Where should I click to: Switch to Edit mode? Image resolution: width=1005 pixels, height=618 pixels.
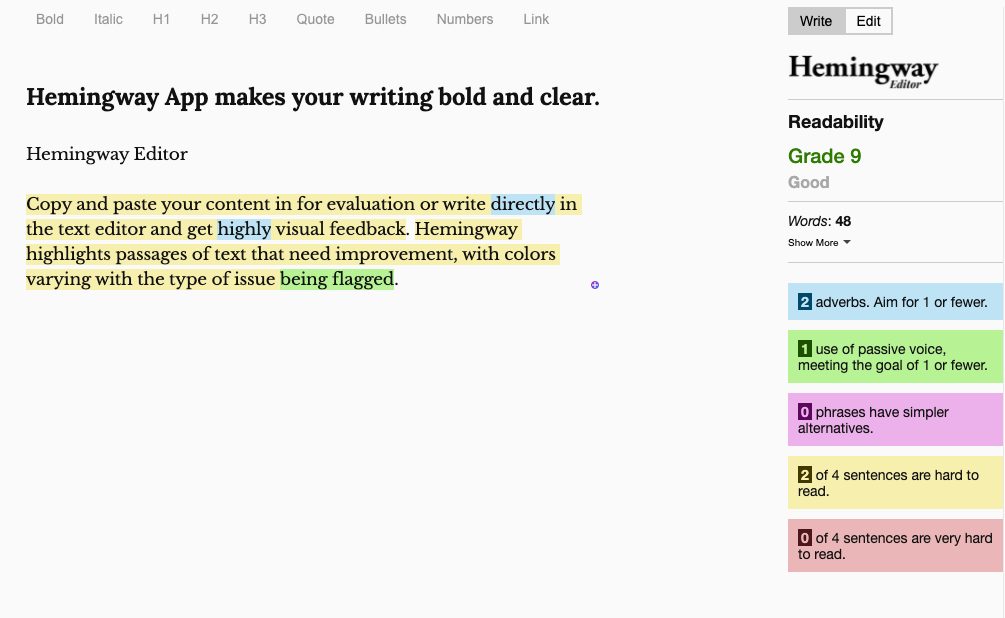pos(867,20)
